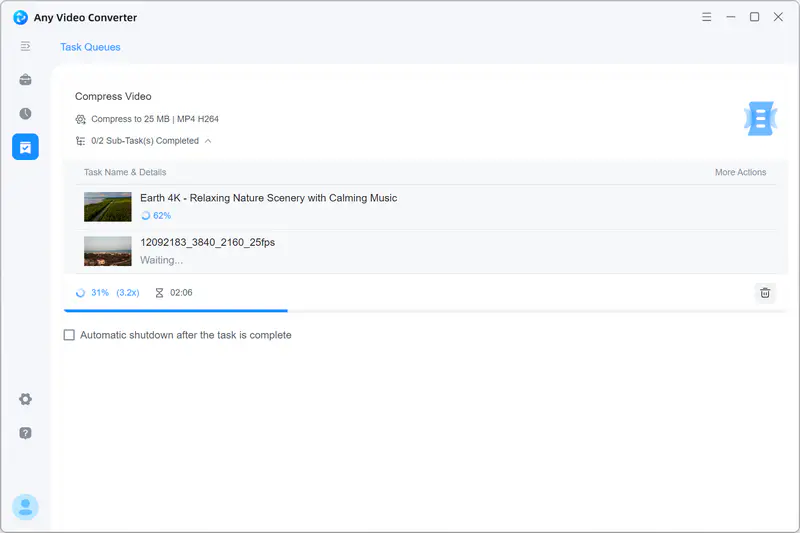Viewport: 800px width, 533px height.
Task: Delete the task using the trash icon
Action: click(765, 293)
